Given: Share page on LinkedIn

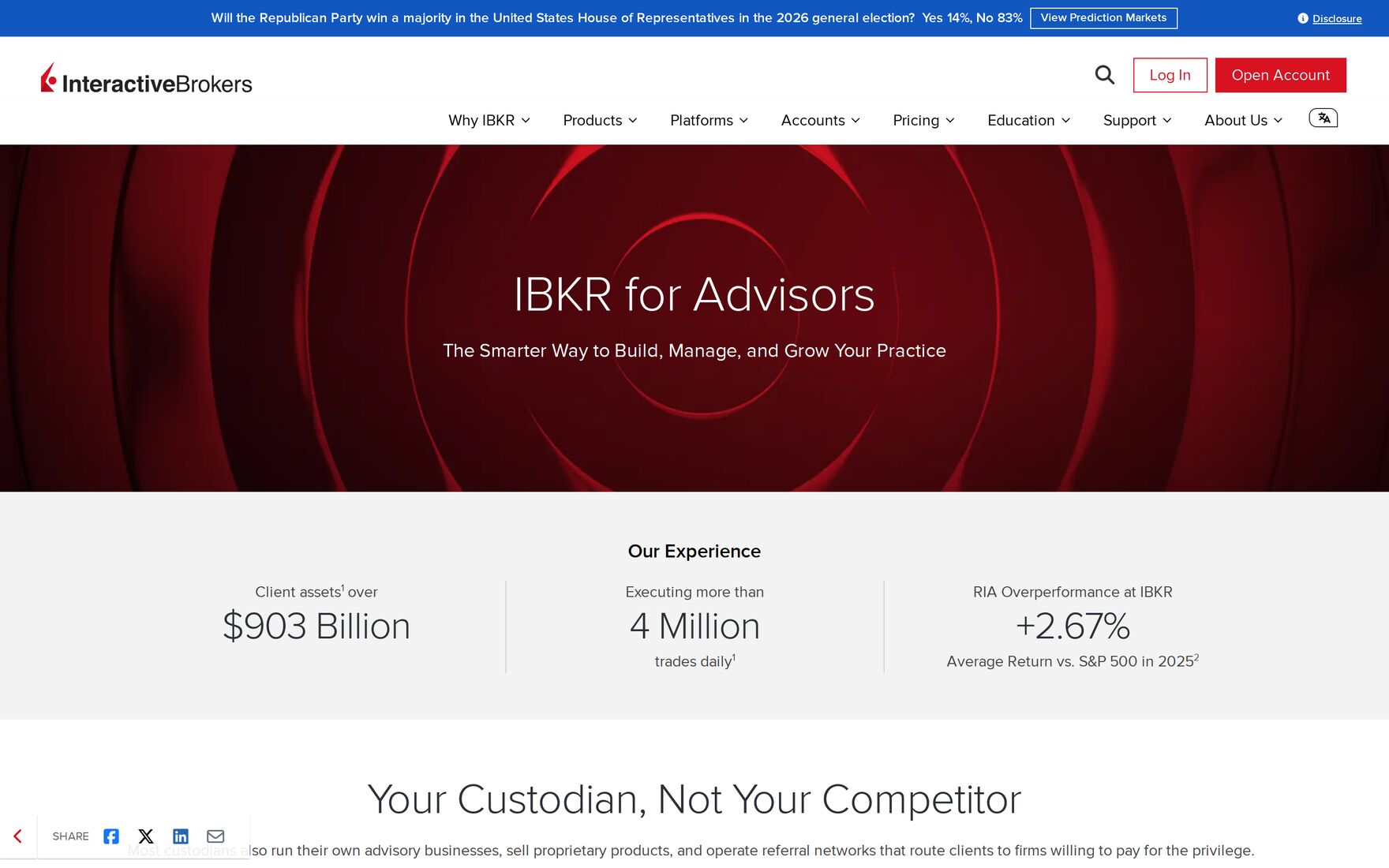Looking at the screenshot, I should [x=181, y=836].
